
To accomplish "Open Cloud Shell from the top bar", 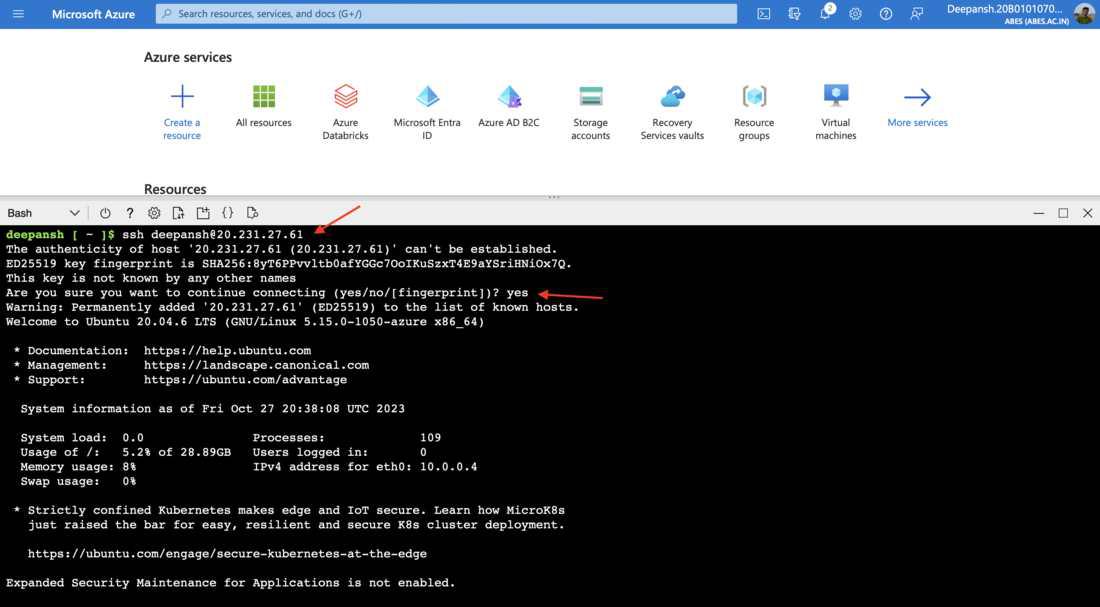I will coord(763,14).
